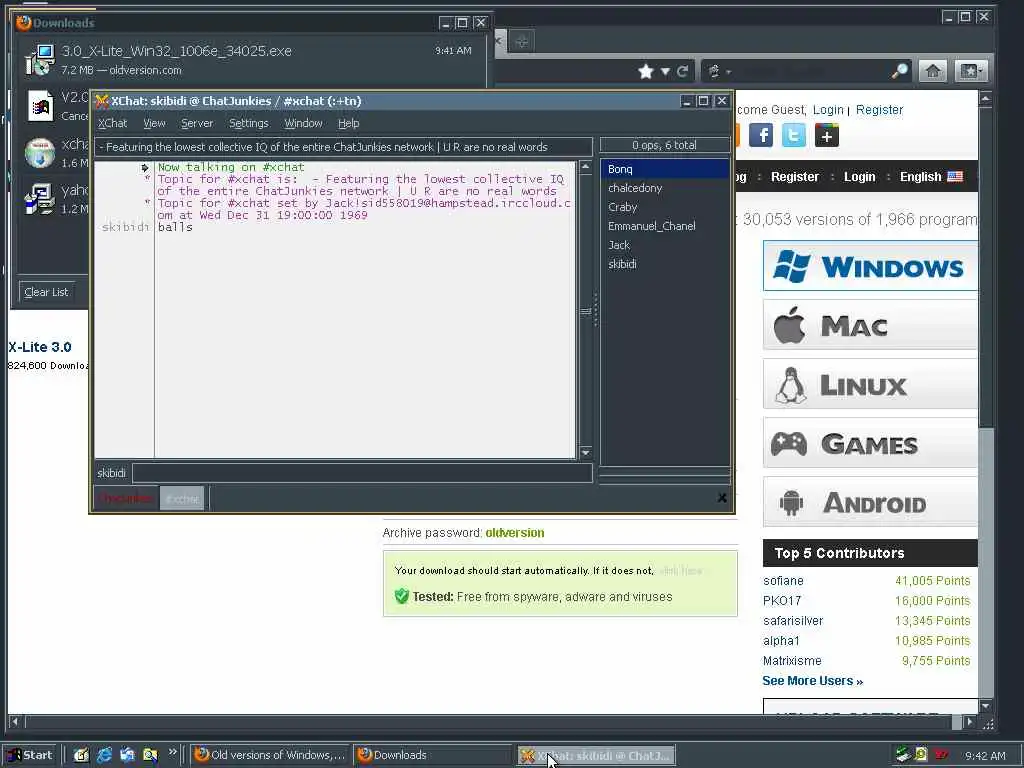This screenshot has height=768, width=1024.
Task: Click the XChat message input field
Action: tap(362, 473)
